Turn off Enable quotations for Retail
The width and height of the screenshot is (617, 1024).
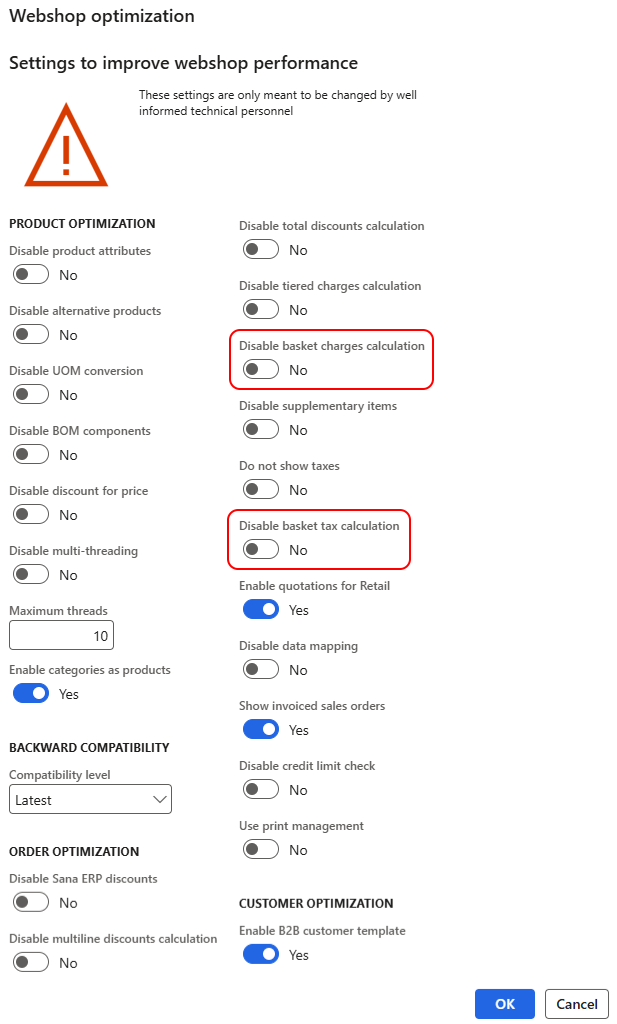coord(261,610)
